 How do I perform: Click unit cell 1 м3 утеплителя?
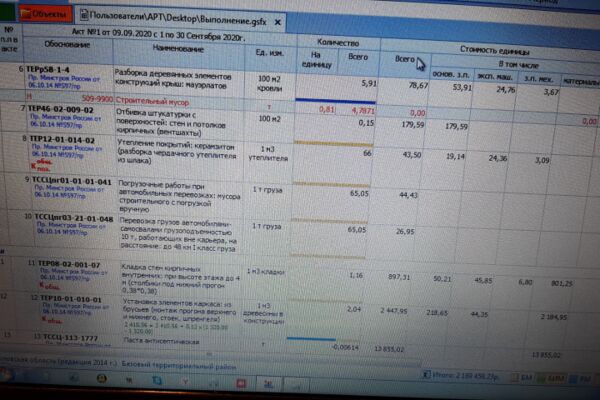click(x=268, y=153)
